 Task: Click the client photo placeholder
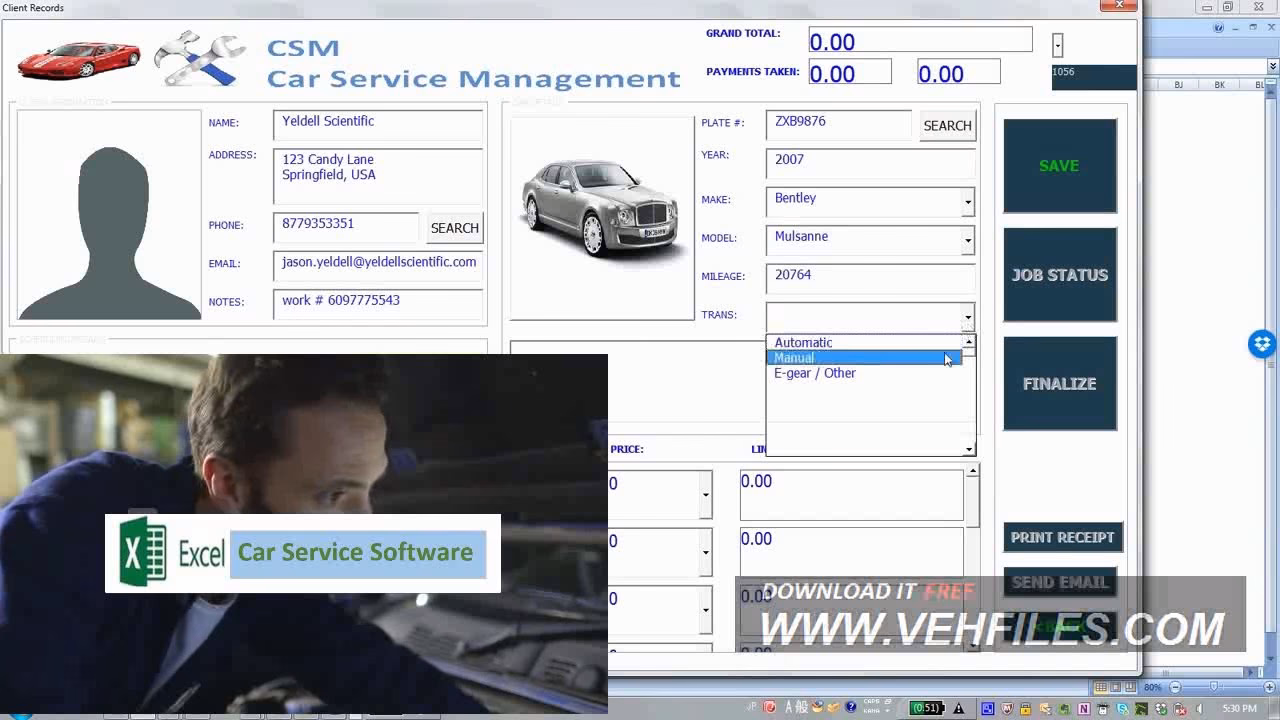pyautogui.click(x=109, y=214)
